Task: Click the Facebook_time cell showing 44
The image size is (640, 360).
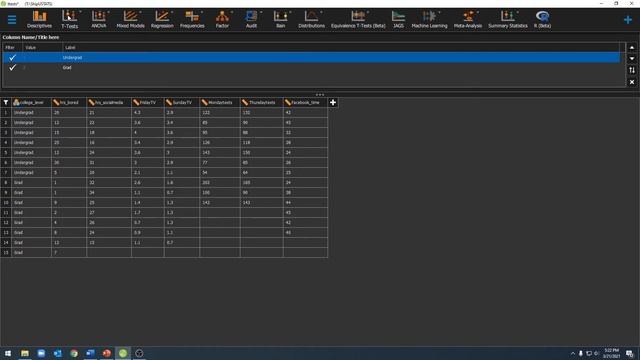Action: 305,202
